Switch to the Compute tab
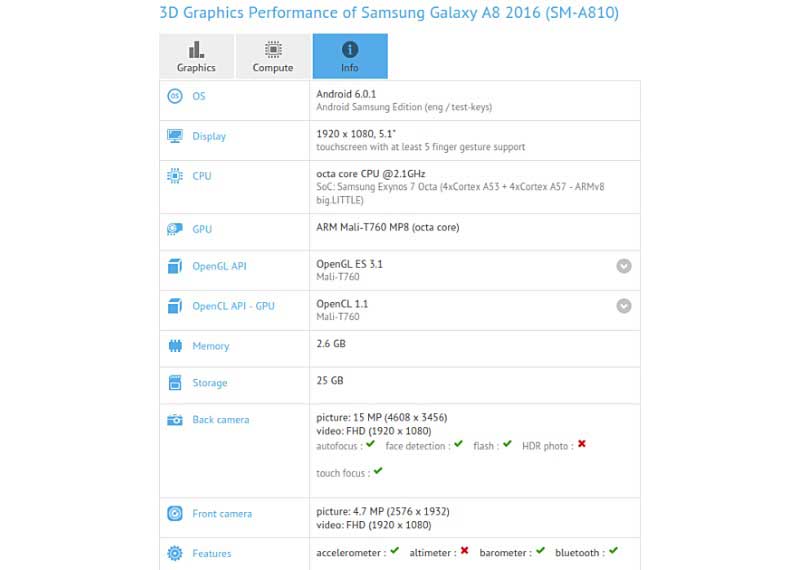Screen dimensions: 800x570 273,56
